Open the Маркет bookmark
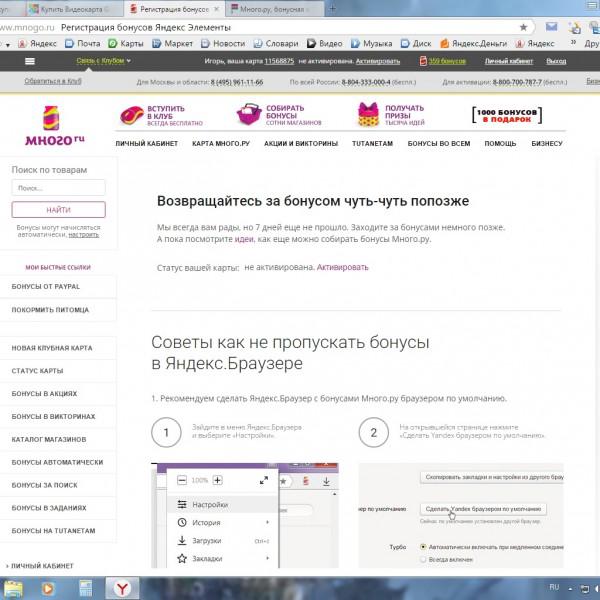Image resolution: width=600 pixels, height=600 pixels. (x=172, y=44)
